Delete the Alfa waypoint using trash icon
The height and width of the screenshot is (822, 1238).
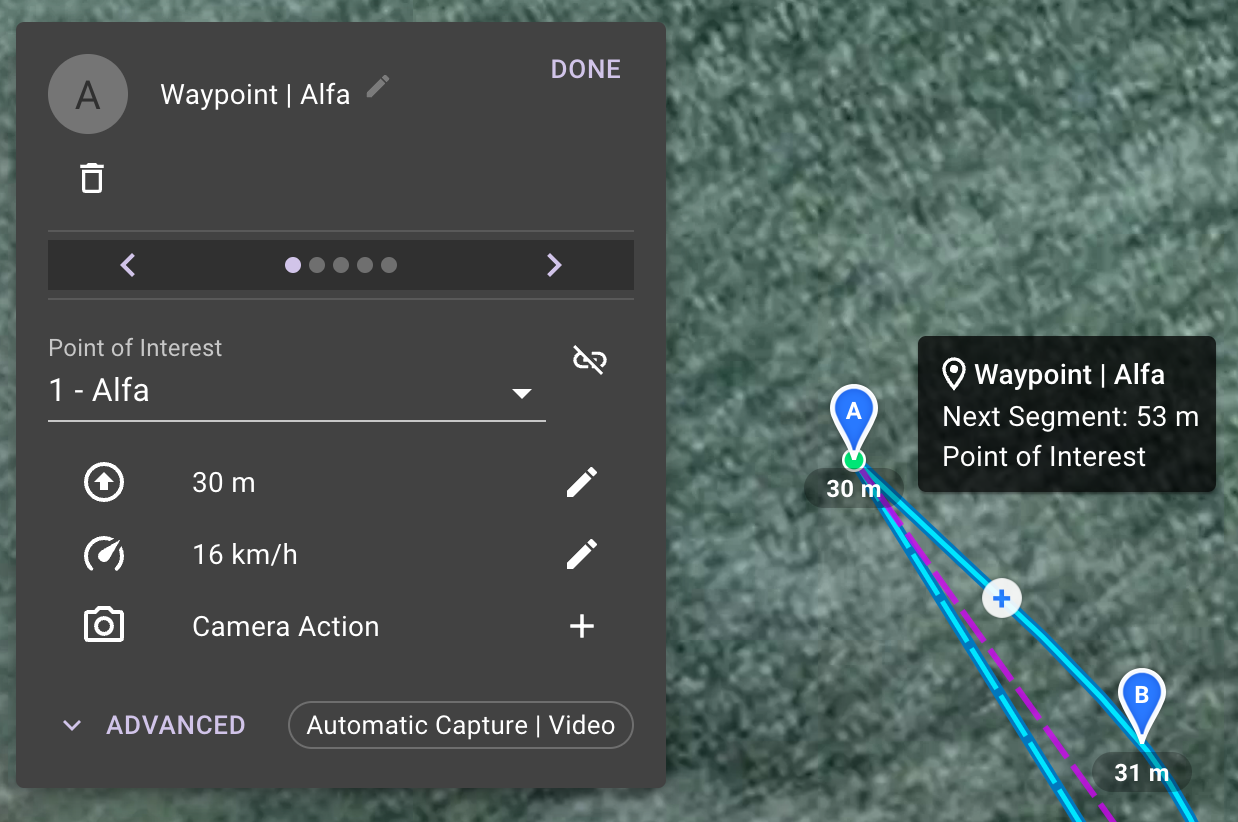pyautogui.click(x=92, y=177)
